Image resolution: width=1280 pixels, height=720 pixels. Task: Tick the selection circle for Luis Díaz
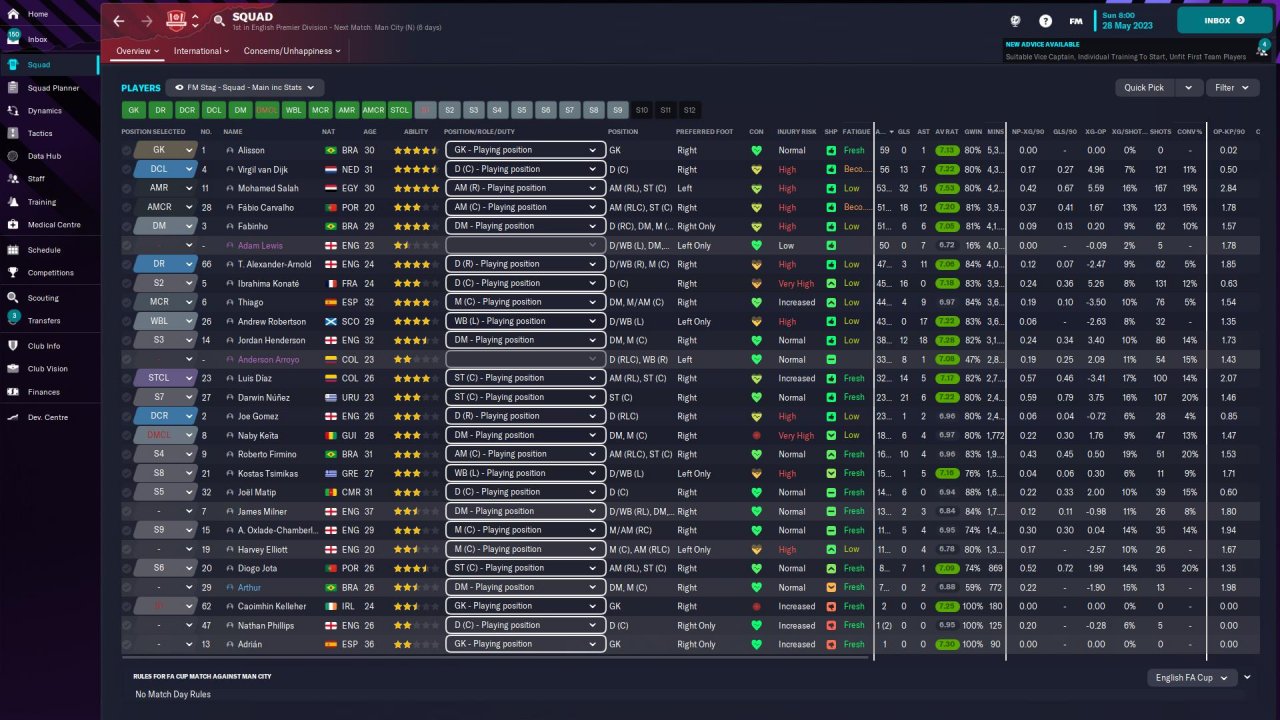click(127, 378)
